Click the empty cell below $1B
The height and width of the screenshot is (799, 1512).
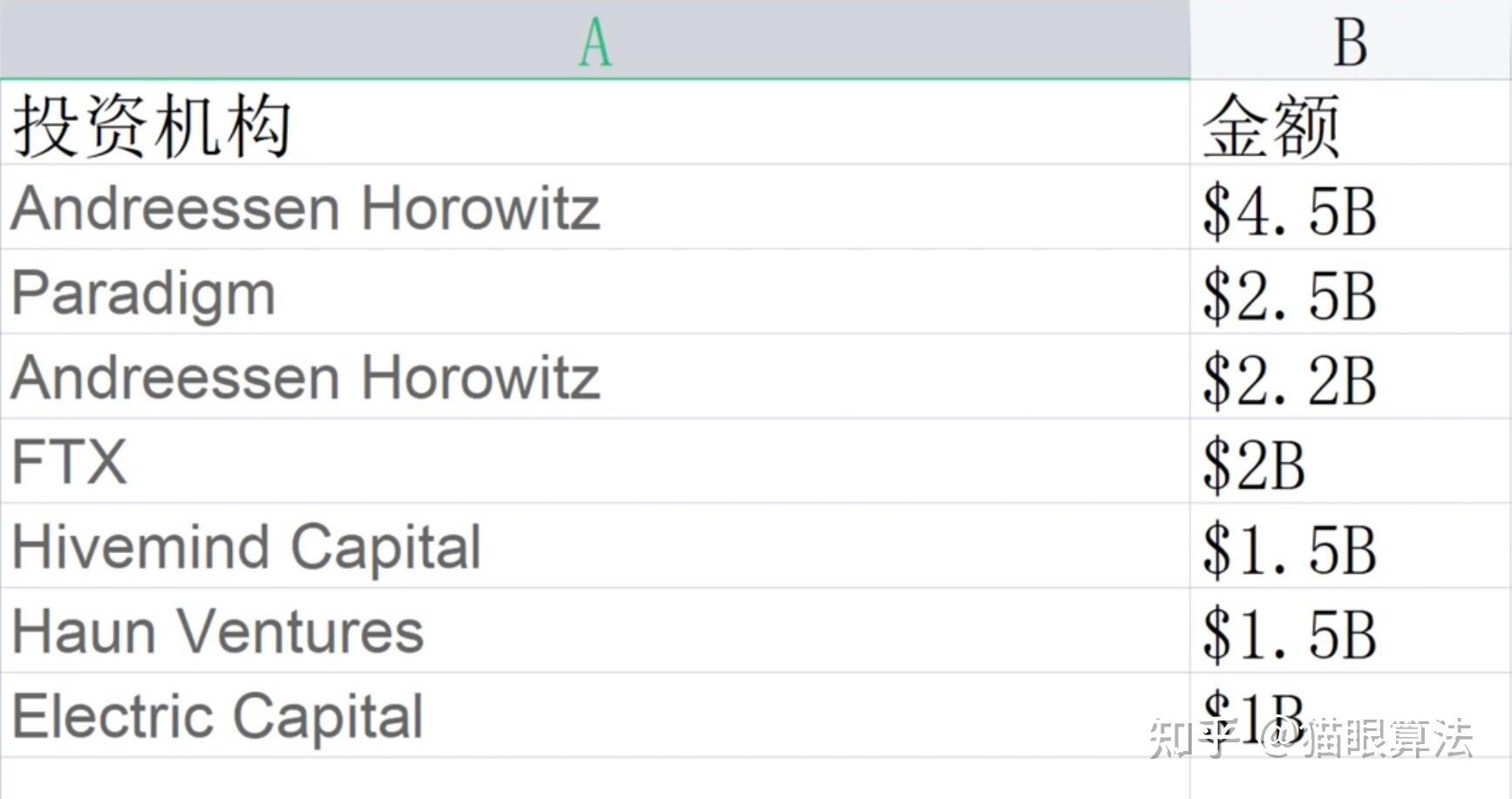[x=1350, y=778]
